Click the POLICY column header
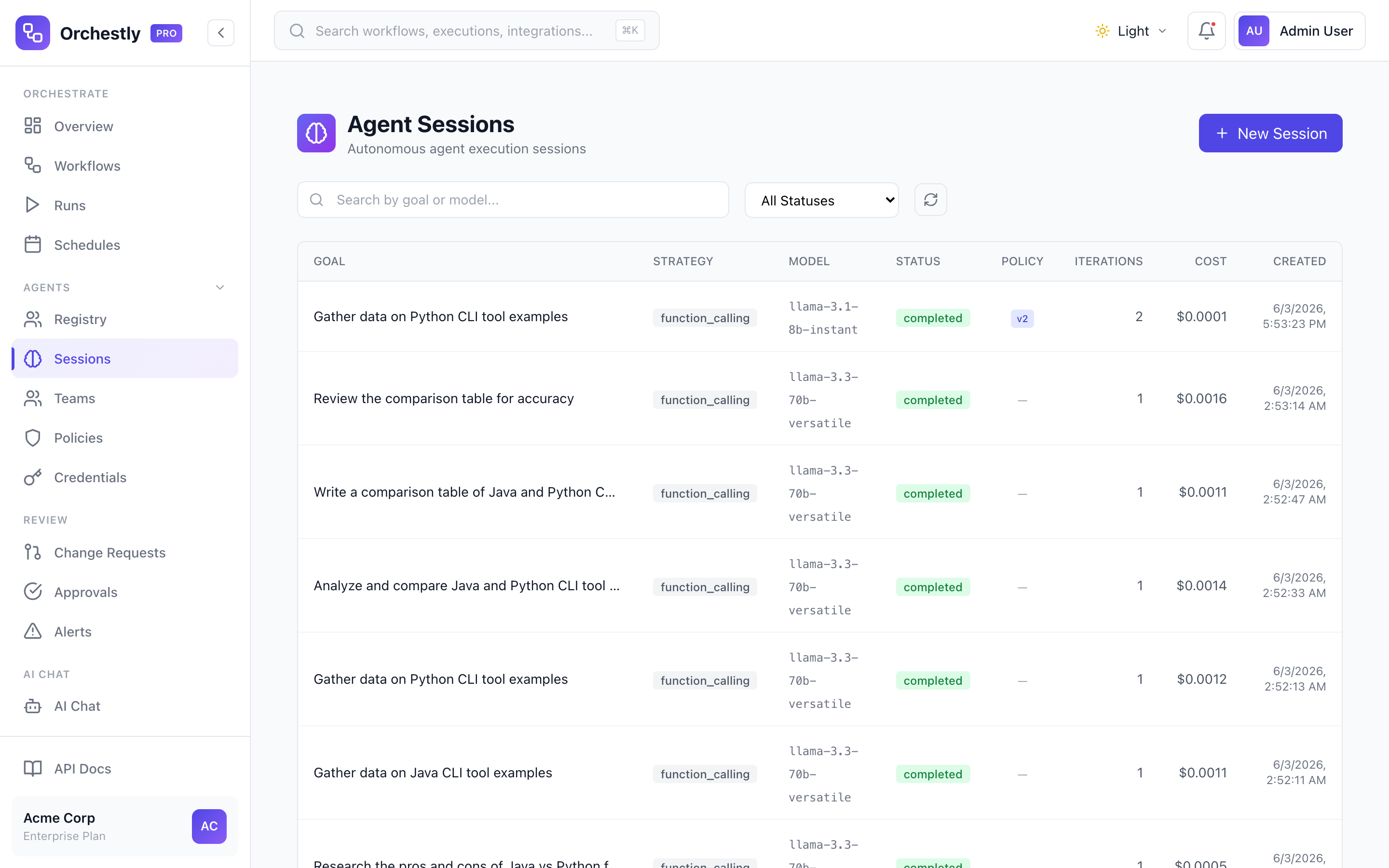This screenshot has width=1389, height=868. click(x=1022, y=261)
